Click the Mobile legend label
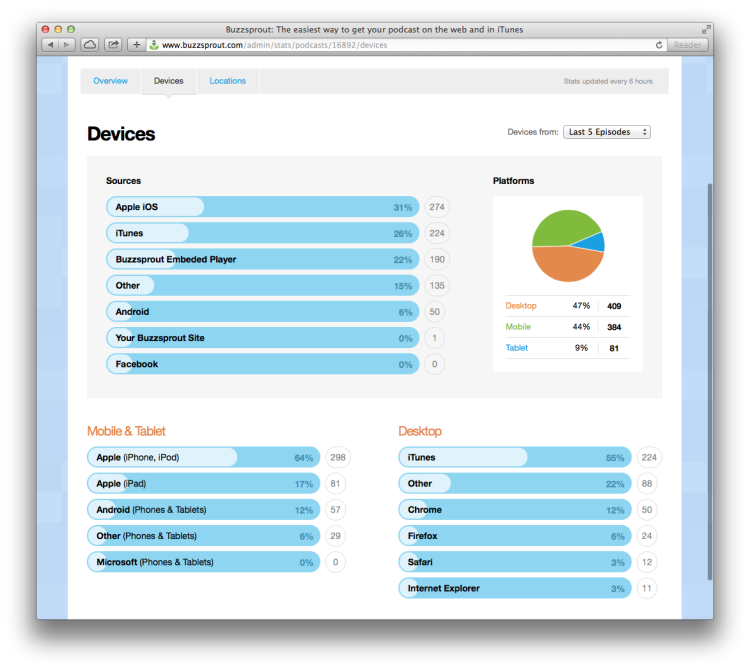Image resolution: width=750 pixels, height=670 pixels. coord(518,327)
